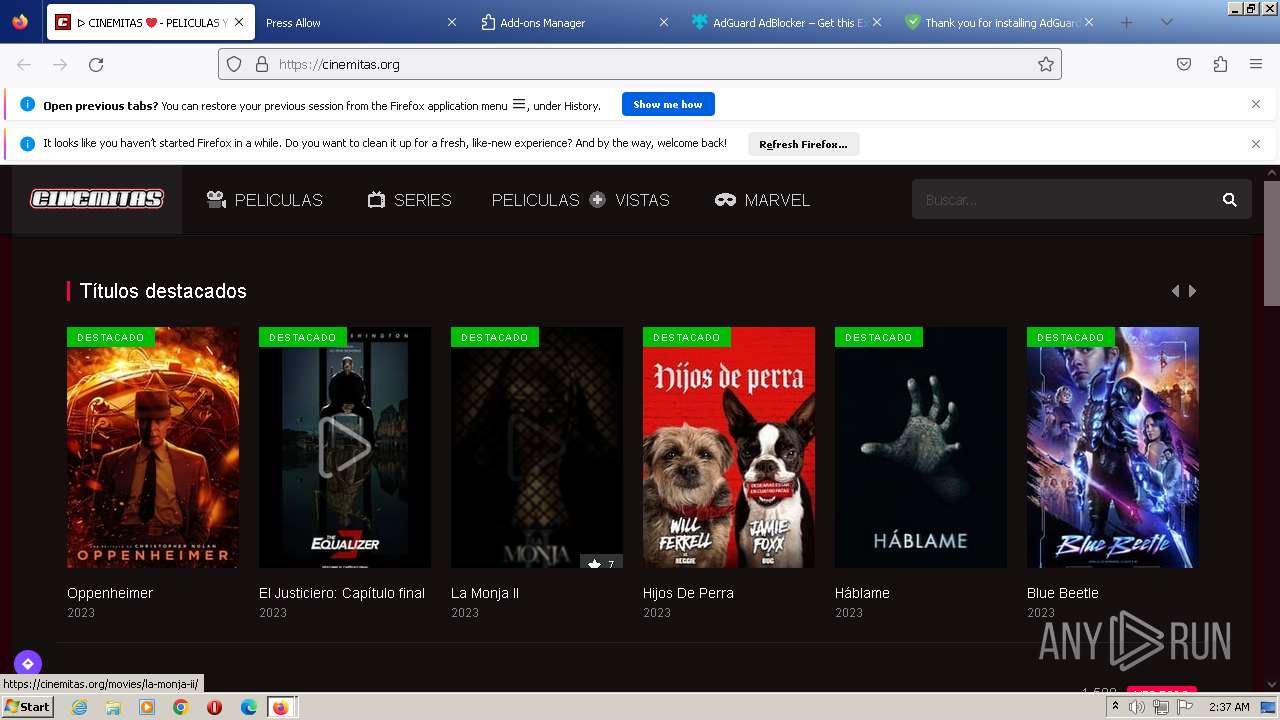Image resolution: width=1280 pixels, height=720 pixels.
Task: Open the volume speaker tray icon
Action: point(1137,707)
